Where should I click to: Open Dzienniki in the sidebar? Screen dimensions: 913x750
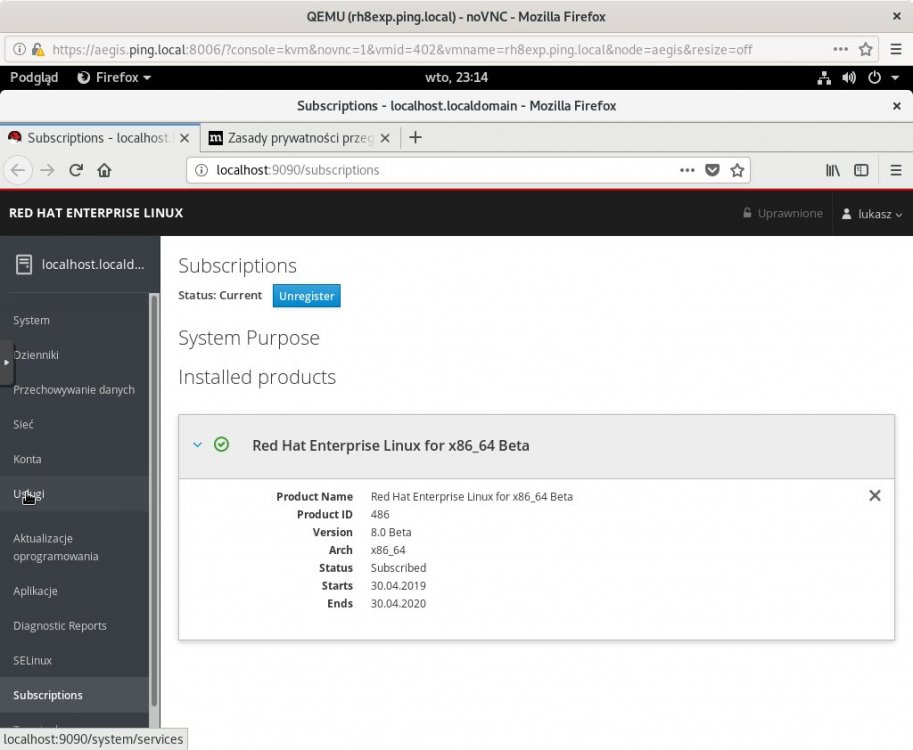coord(36,355)
